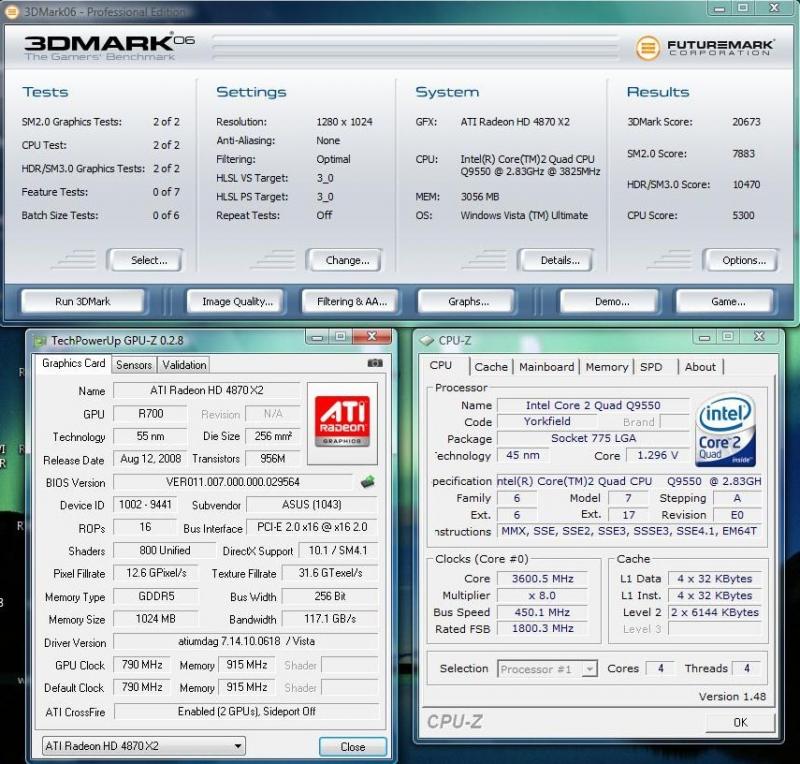Open the Filtering & AA... dialog
This screenshot has height=764, width=800.
coord(352,302)
